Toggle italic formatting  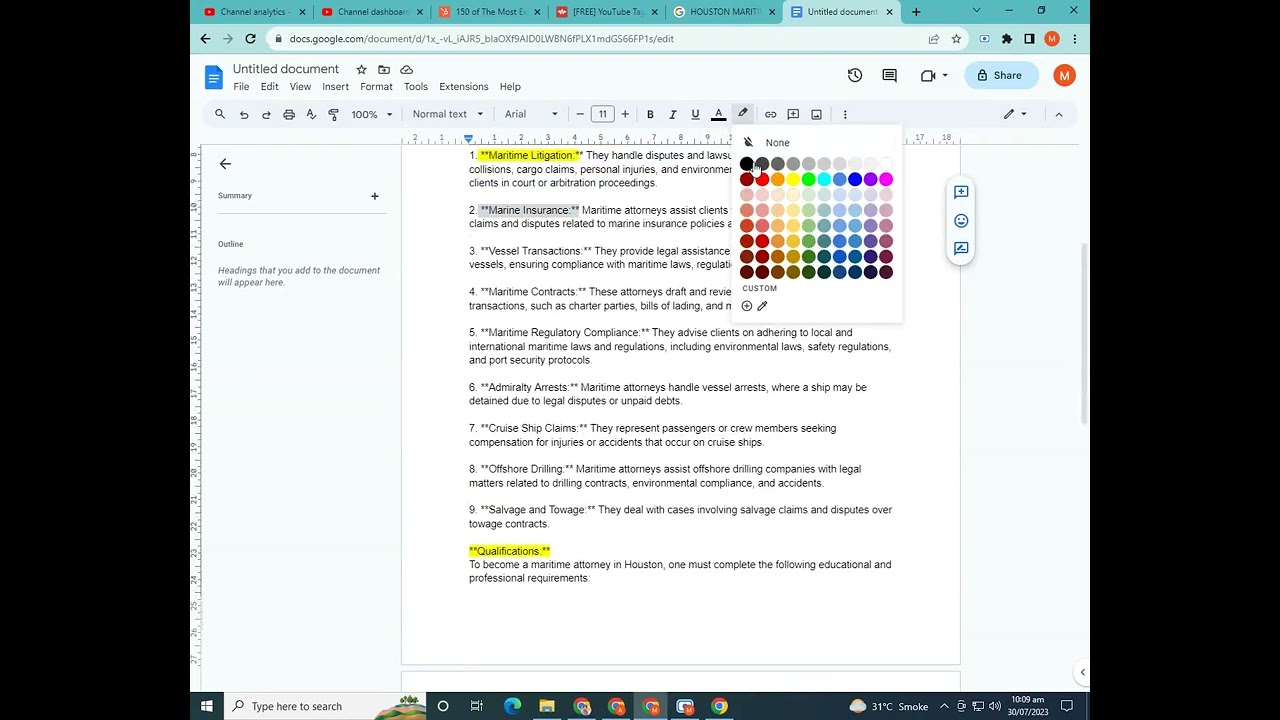(x=673, y=114)
